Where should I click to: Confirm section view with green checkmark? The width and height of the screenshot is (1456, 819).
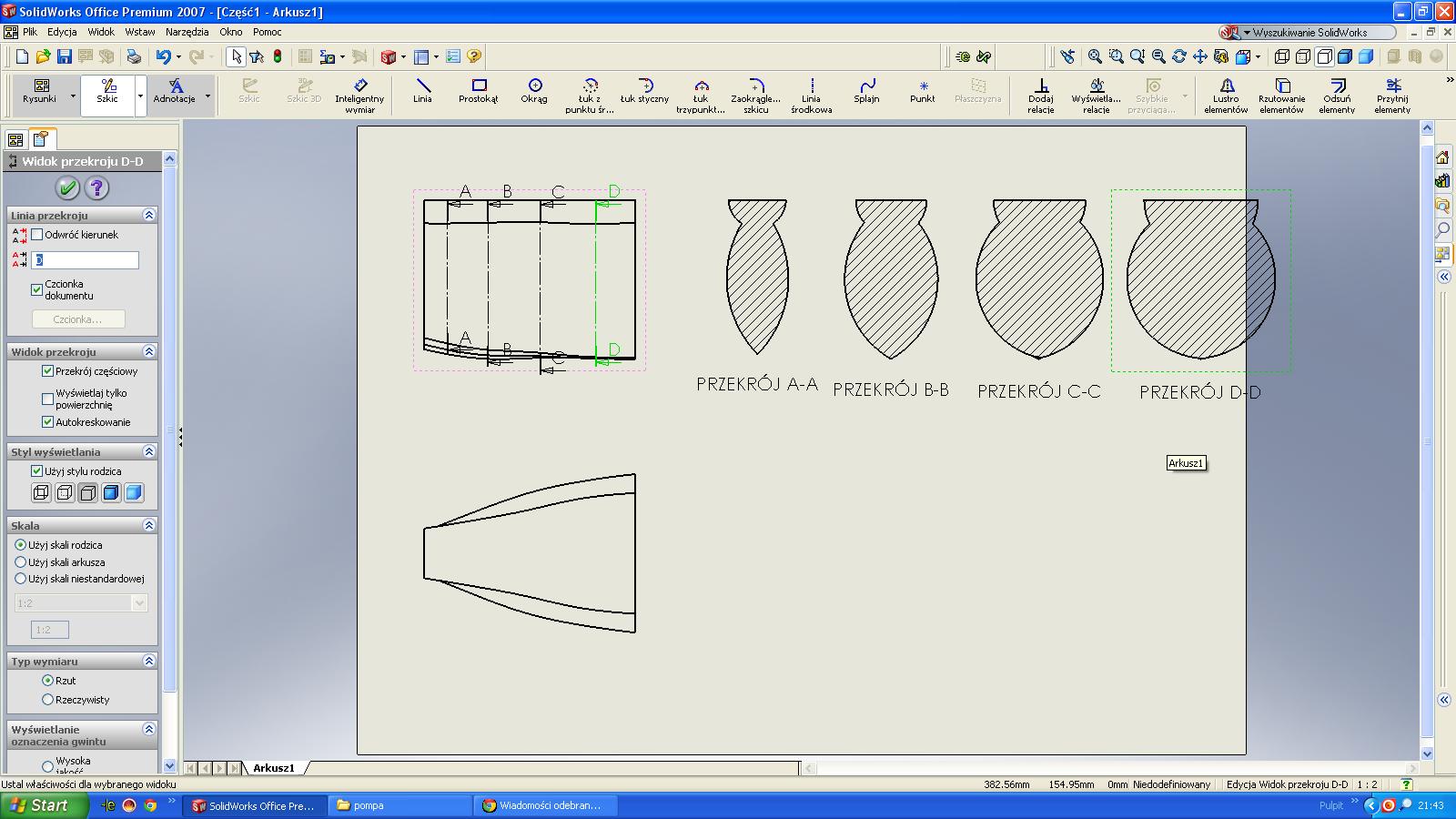[66, 188]
